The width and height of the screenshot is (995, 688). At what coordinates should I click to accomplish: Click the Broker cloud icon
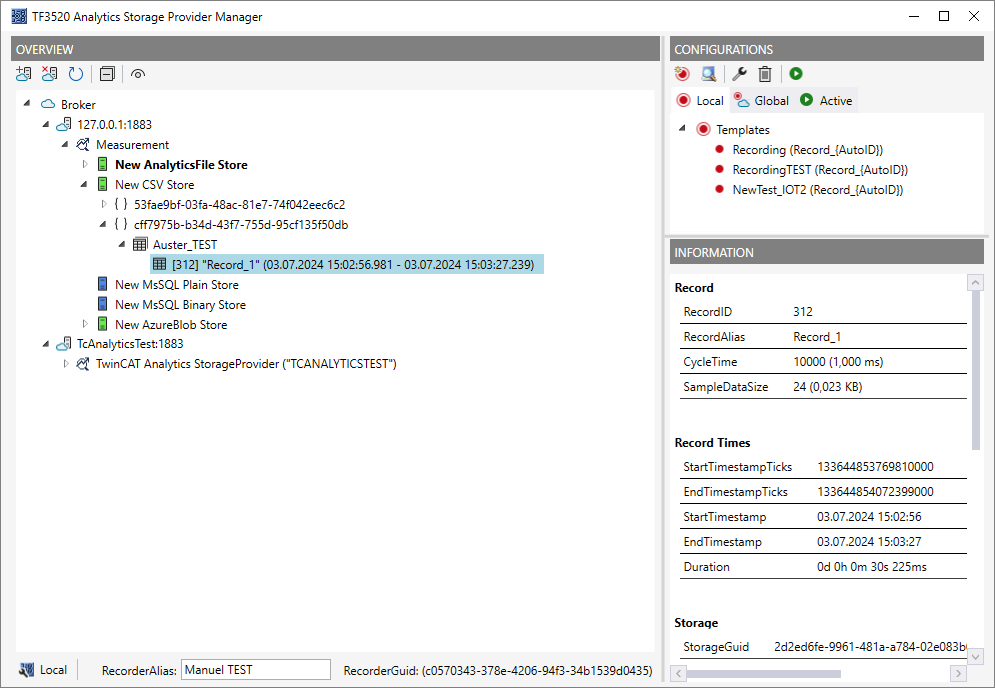click(48, 103)
